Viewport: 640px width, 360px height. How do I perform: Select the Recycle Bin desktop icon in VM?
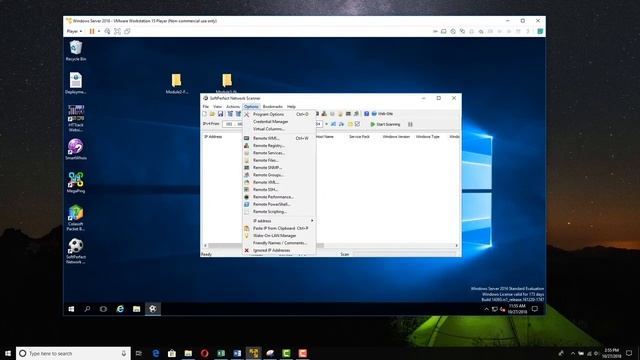(76, 51)
